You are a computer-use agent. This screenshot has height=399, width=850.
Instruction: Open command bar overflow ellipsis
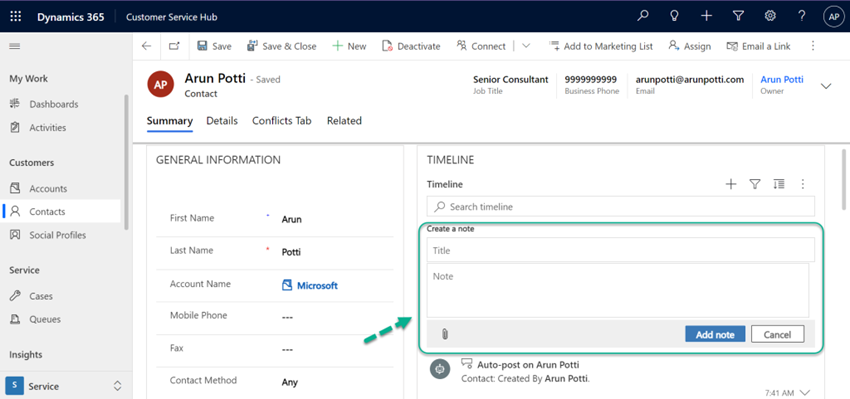point(813,46)
